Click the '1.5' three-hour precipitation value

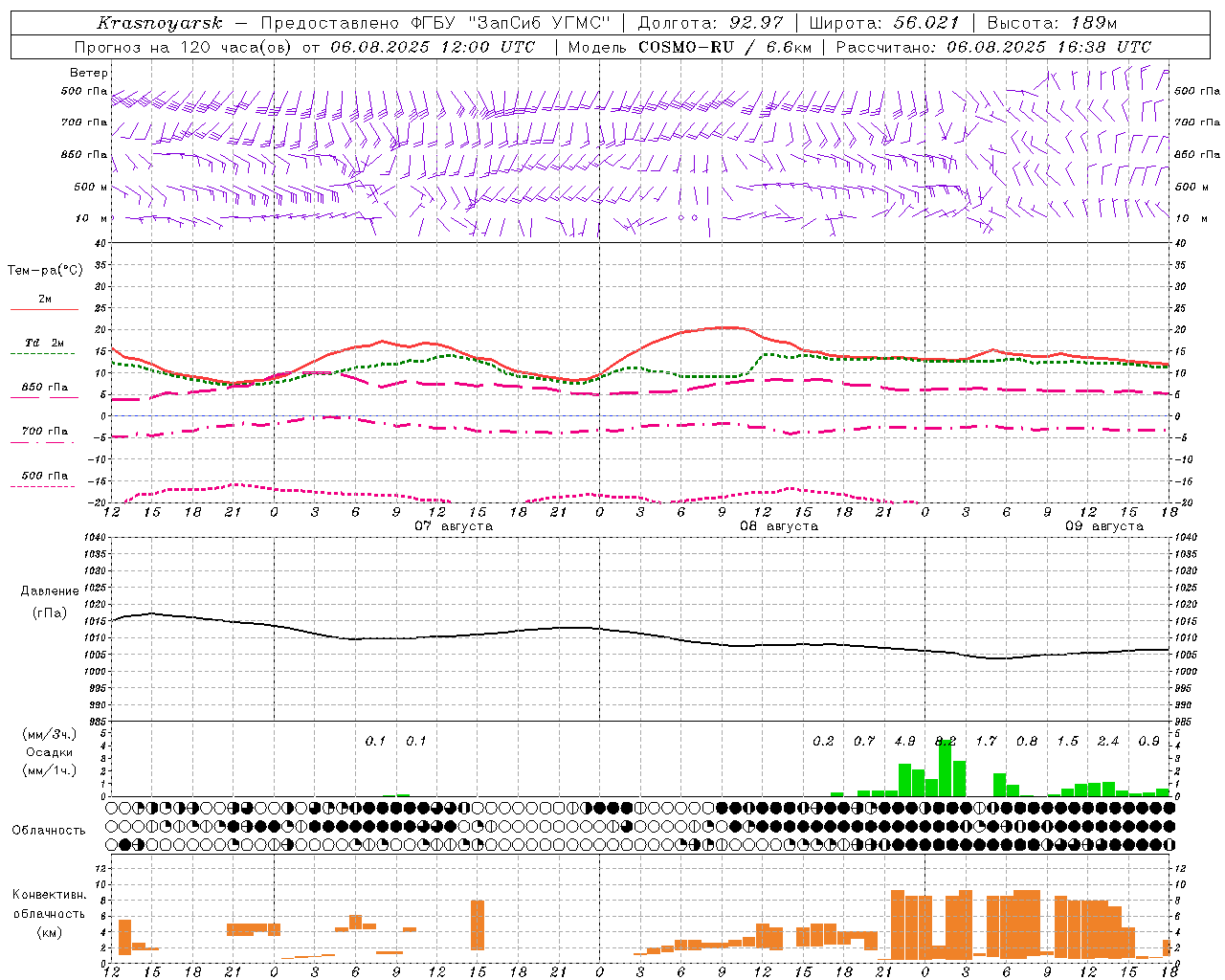(x=1067, y=741)
